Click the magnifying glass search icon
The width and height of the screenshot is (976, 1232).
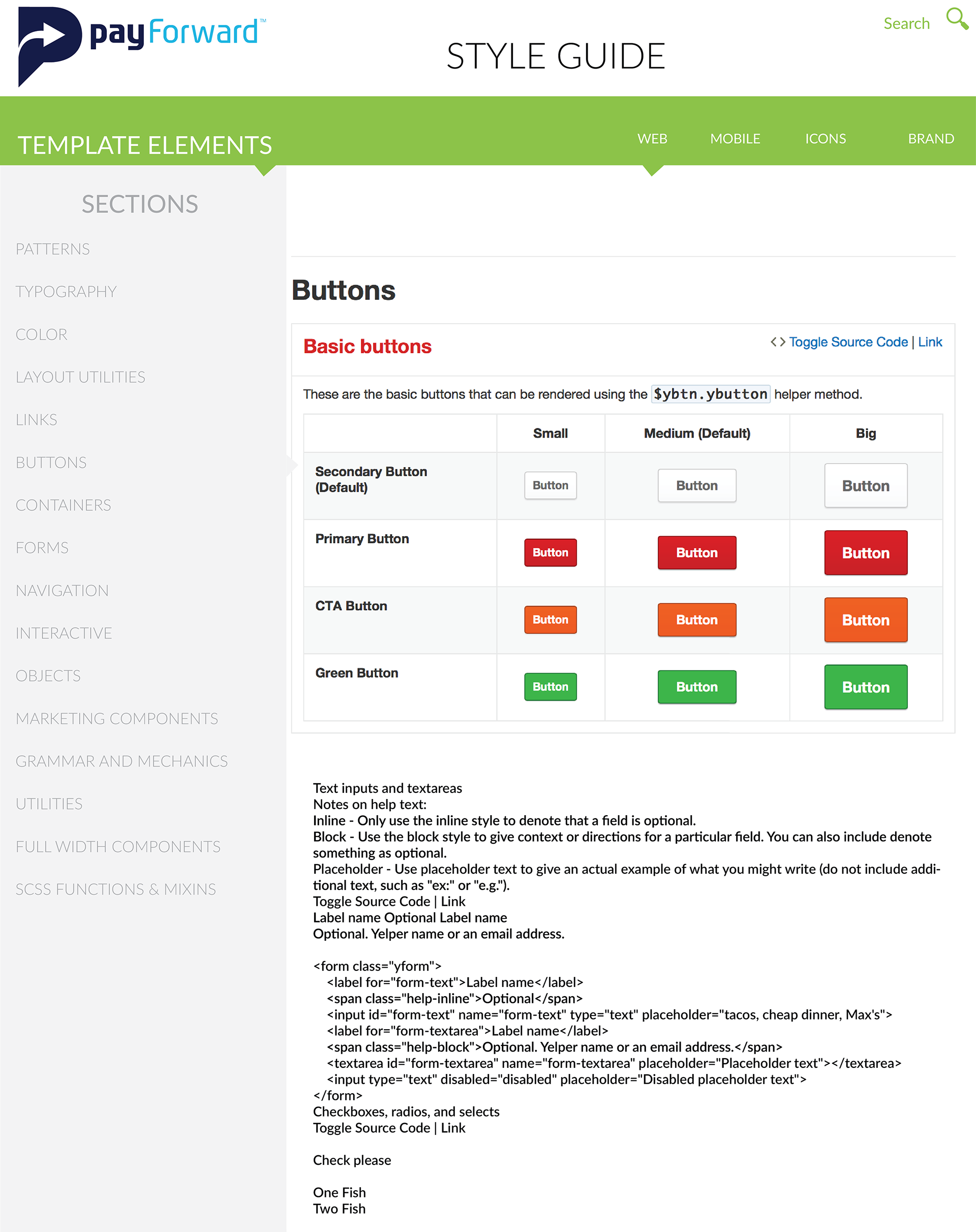tap(957, 18)
